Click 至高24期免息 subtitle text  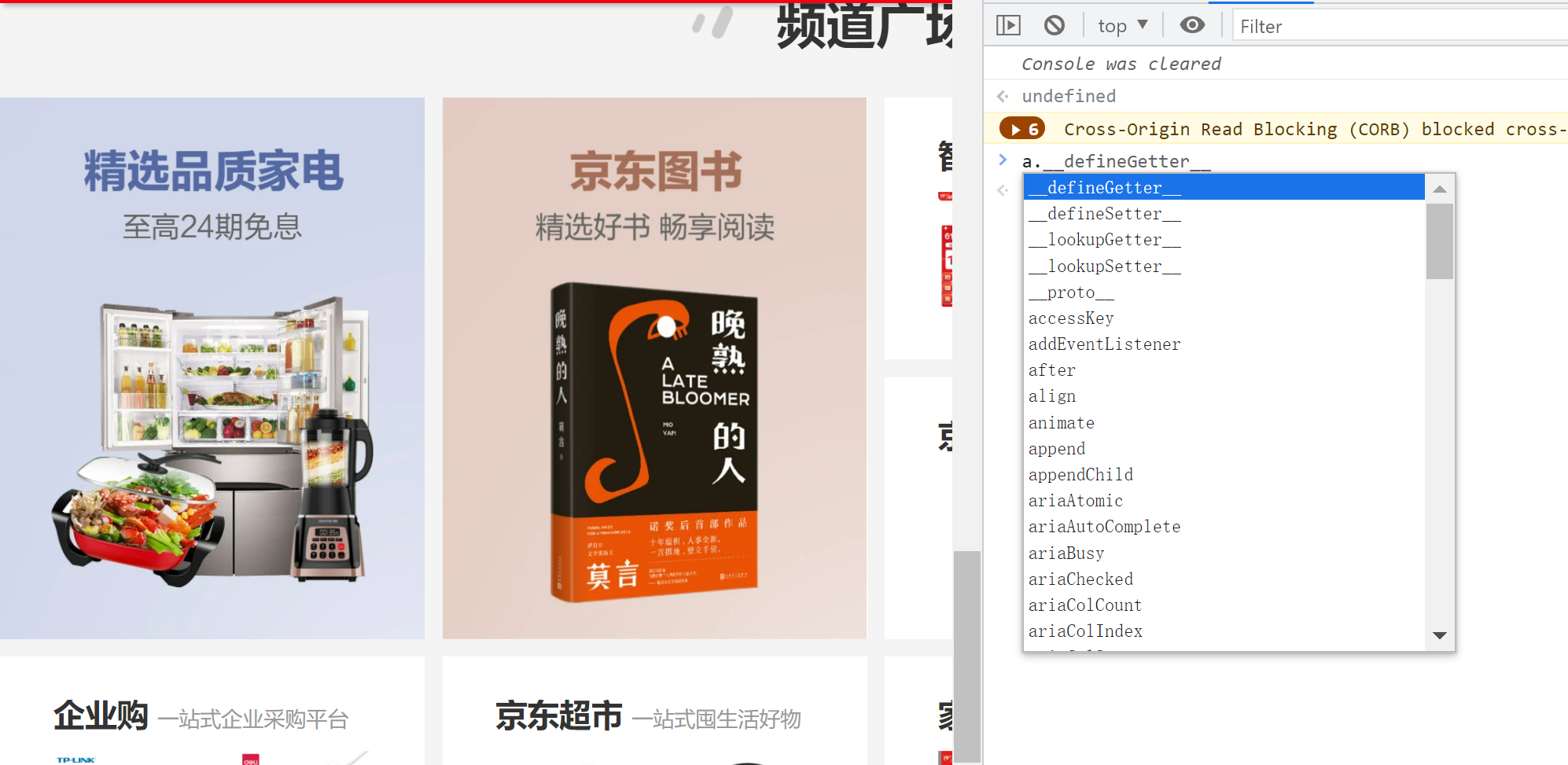[x=212, y=227]
